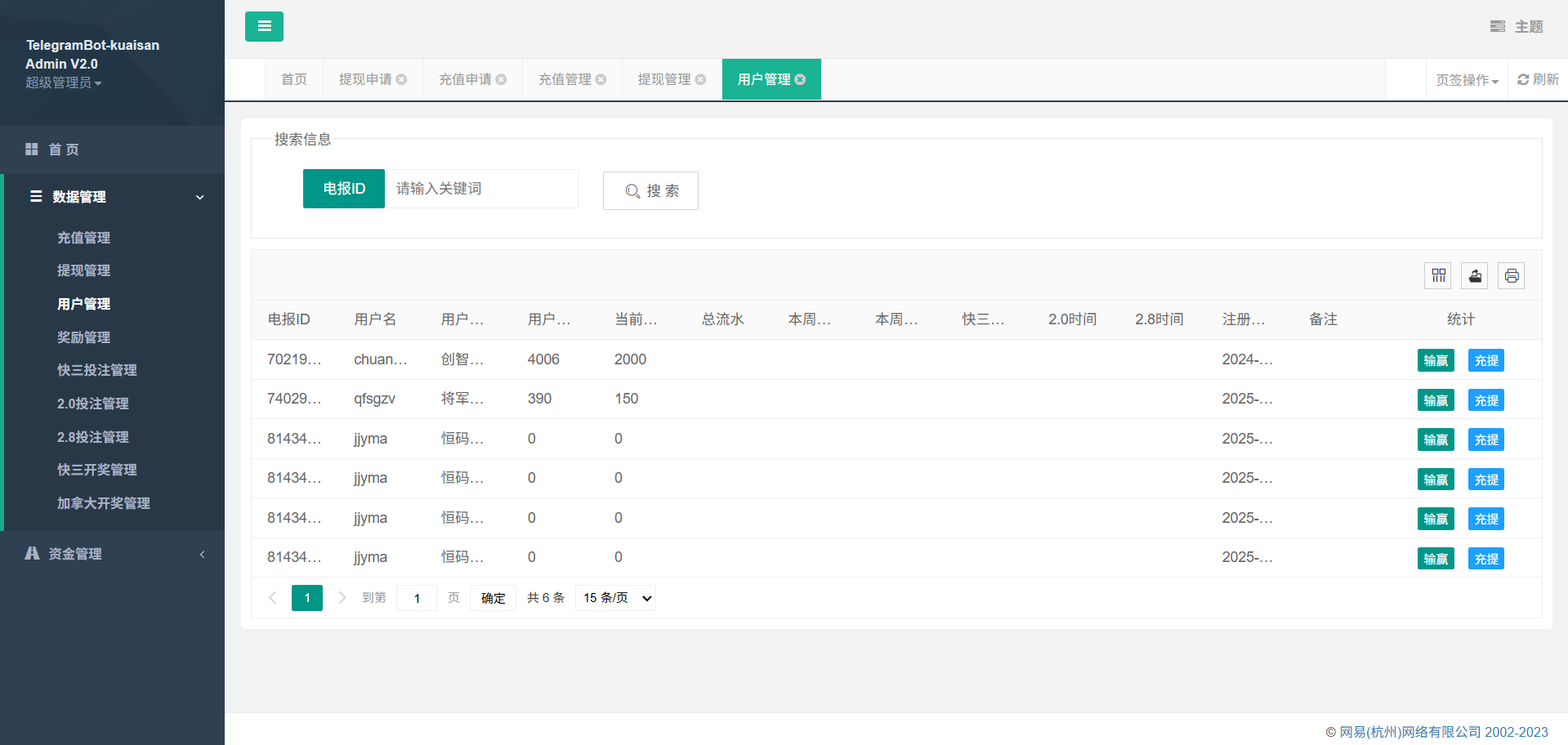Close the 提现申请 tab
Screen dimensions: 1568x745
point(402,79)
